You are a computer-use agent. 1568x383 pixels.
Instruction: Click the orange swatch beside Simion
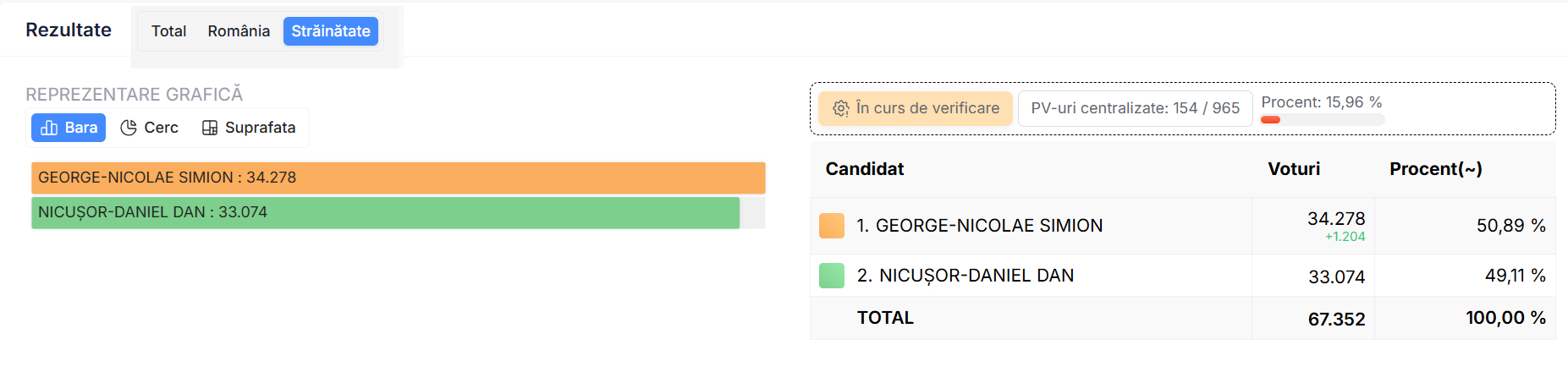click(x=832, y=226)
